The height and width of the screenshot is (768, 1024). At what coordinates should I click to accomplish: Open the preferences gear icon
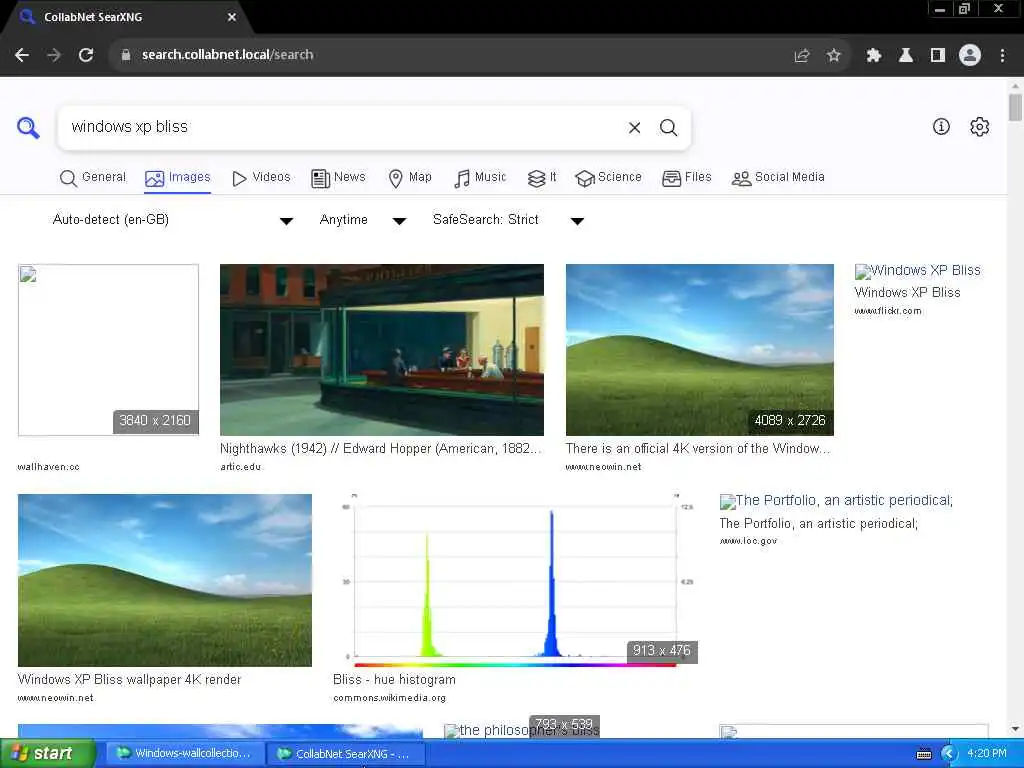pyautogui.click(x=980, y=127)
